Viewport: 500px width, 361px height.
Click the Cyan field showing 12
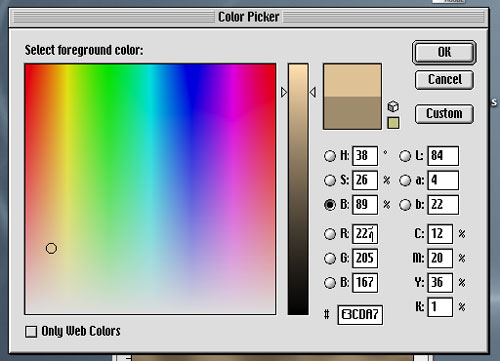440,234
